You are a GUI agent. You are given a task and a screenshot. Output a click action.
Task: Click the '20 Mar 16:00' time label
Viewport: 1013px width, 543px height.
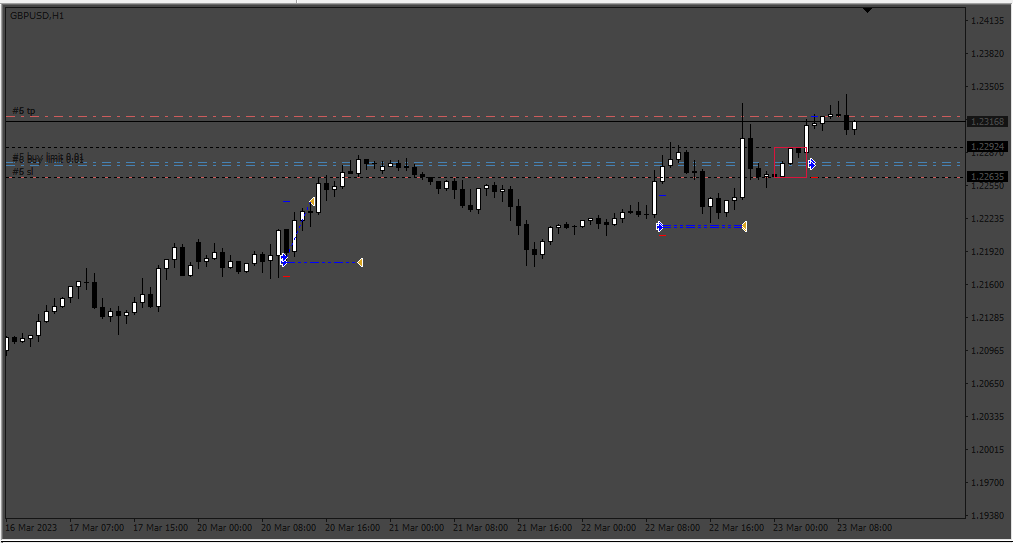pos(352,527)
